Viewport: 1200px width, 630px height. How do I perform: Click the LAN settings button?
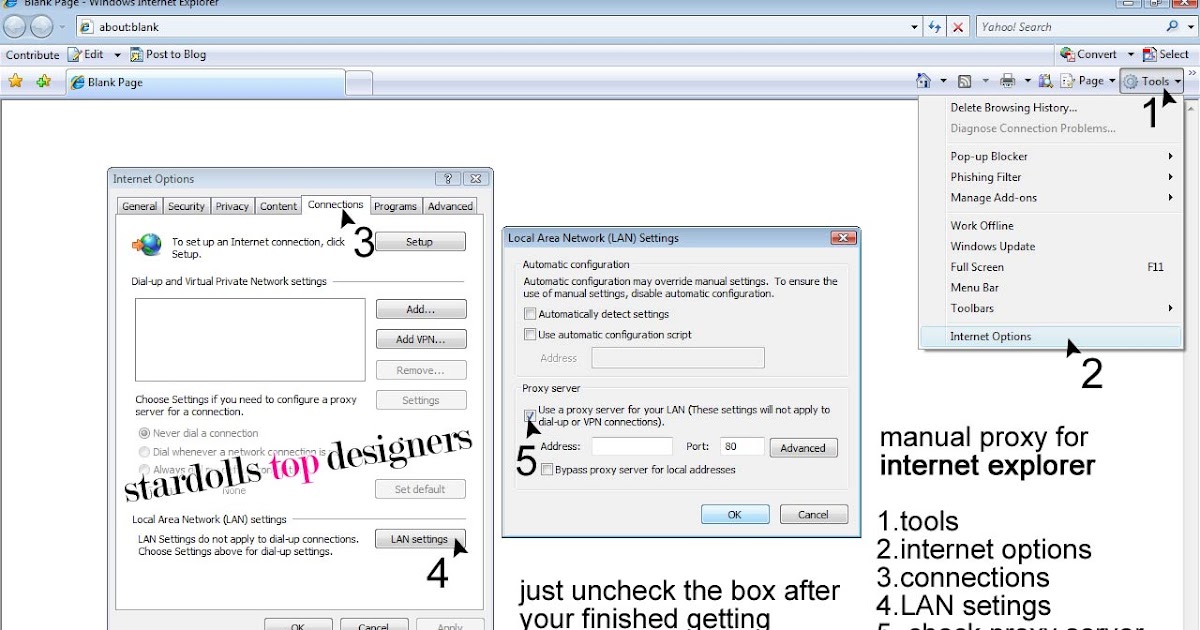[x=420, y=539]
